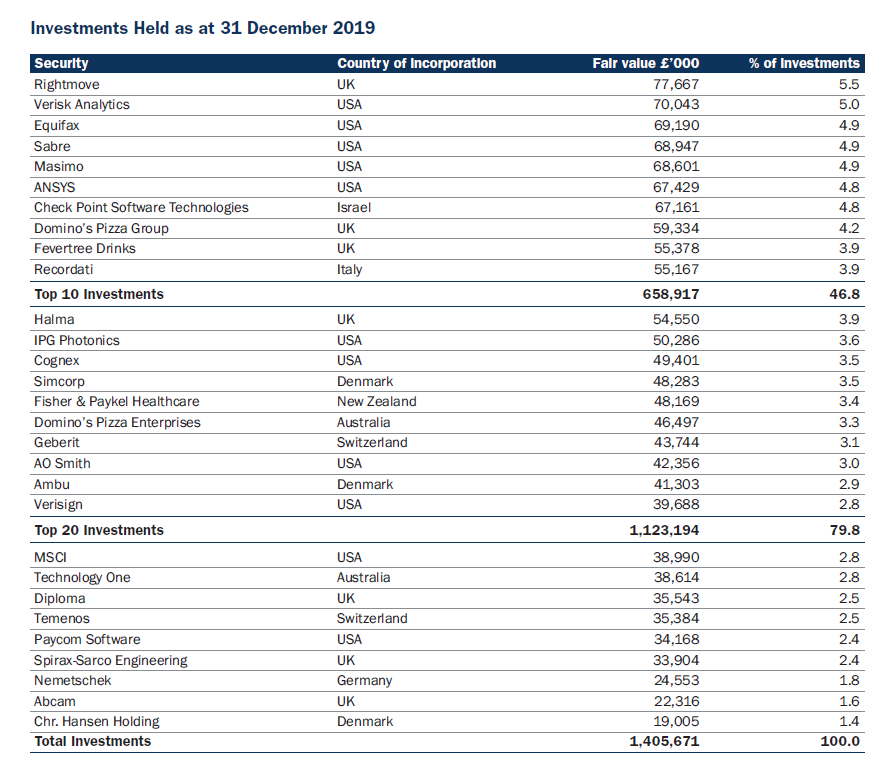The image size is (894, 782).
Task: Select the 'Rightmove' security name
Action: coord(66,84)
